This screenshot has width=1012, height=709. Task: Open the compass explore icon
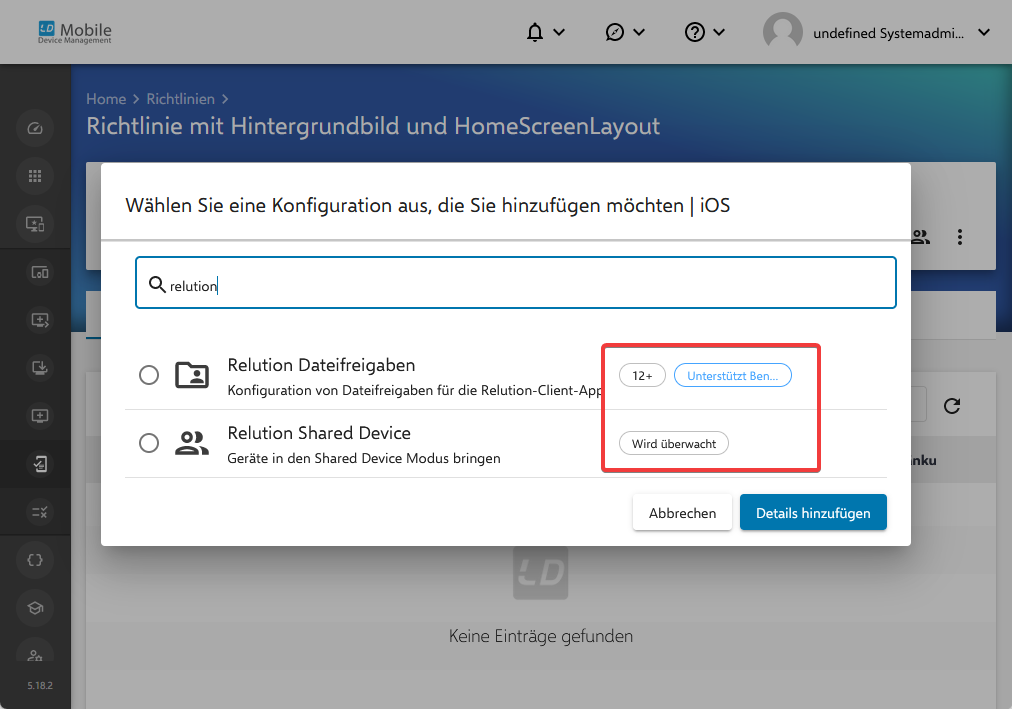[614, 32]
